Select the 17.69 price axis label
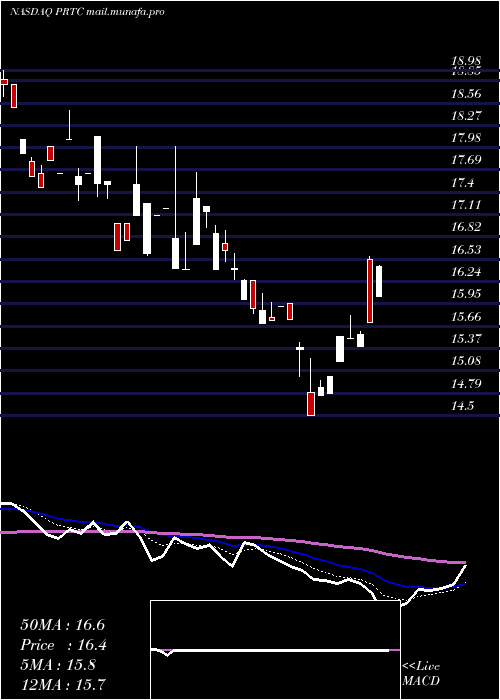 click(467, 160)
